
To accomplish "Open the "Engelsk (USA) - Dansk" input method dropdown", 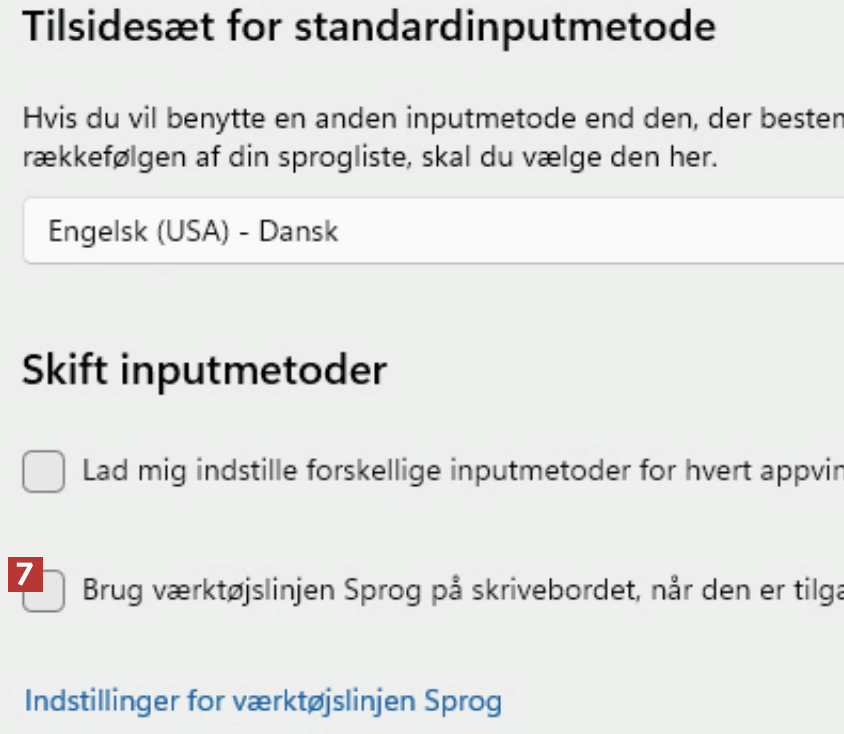I will [432, 232].
